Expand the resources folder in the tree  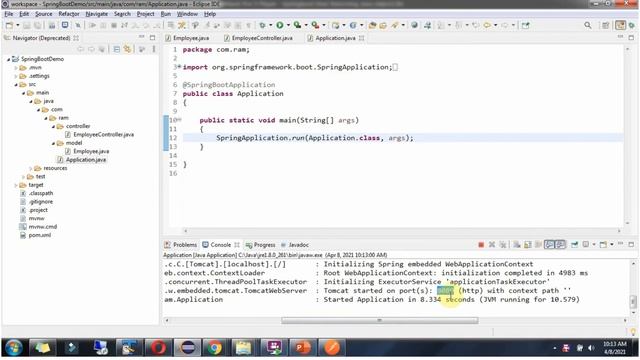(31, 168)
